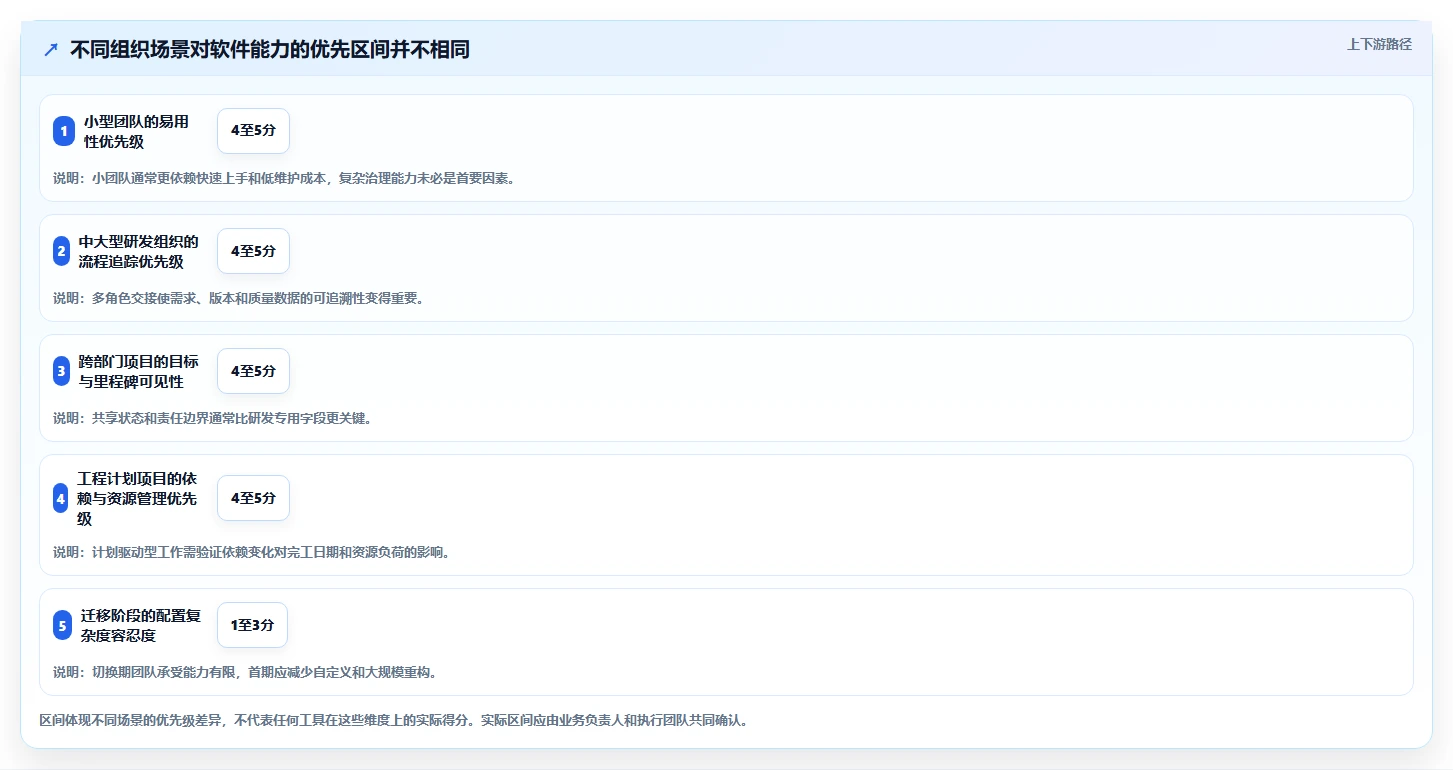Select the 4至5分 pill for 跨部门项目的目标与里程碑可见性
This screenshot has width=1453, height=770.
(253, 371)
